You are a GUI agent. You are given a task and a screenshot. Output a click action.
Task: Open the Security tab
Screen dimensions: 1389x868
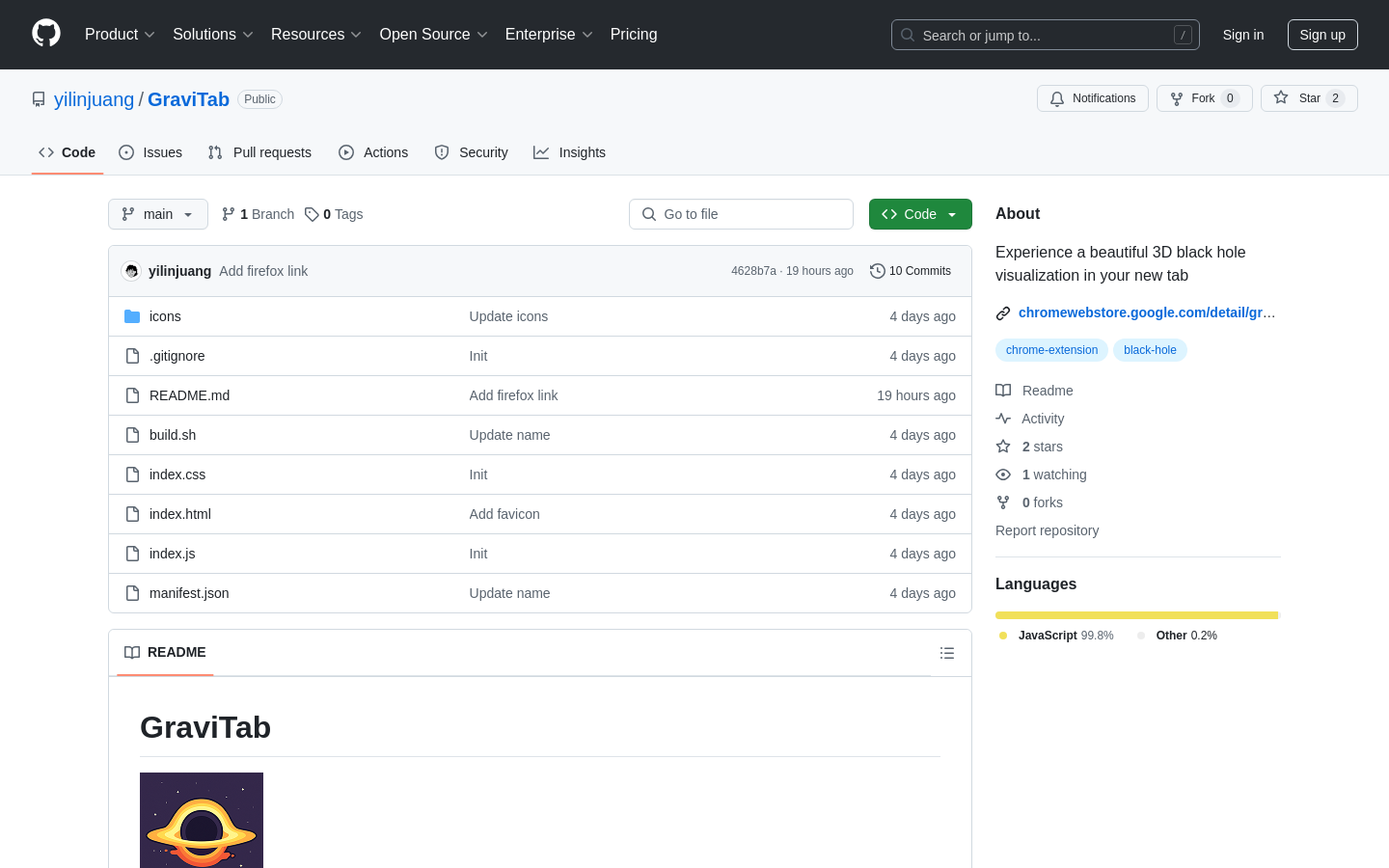(471, 152)
